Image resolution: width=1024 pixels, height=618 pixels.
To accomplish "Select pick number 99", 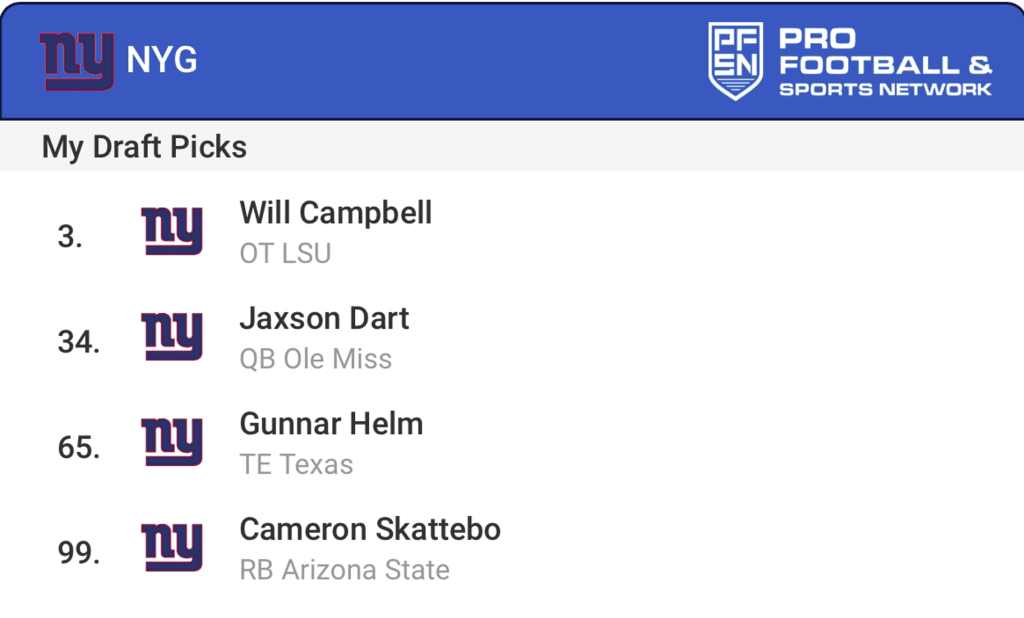I will [78, 553].
